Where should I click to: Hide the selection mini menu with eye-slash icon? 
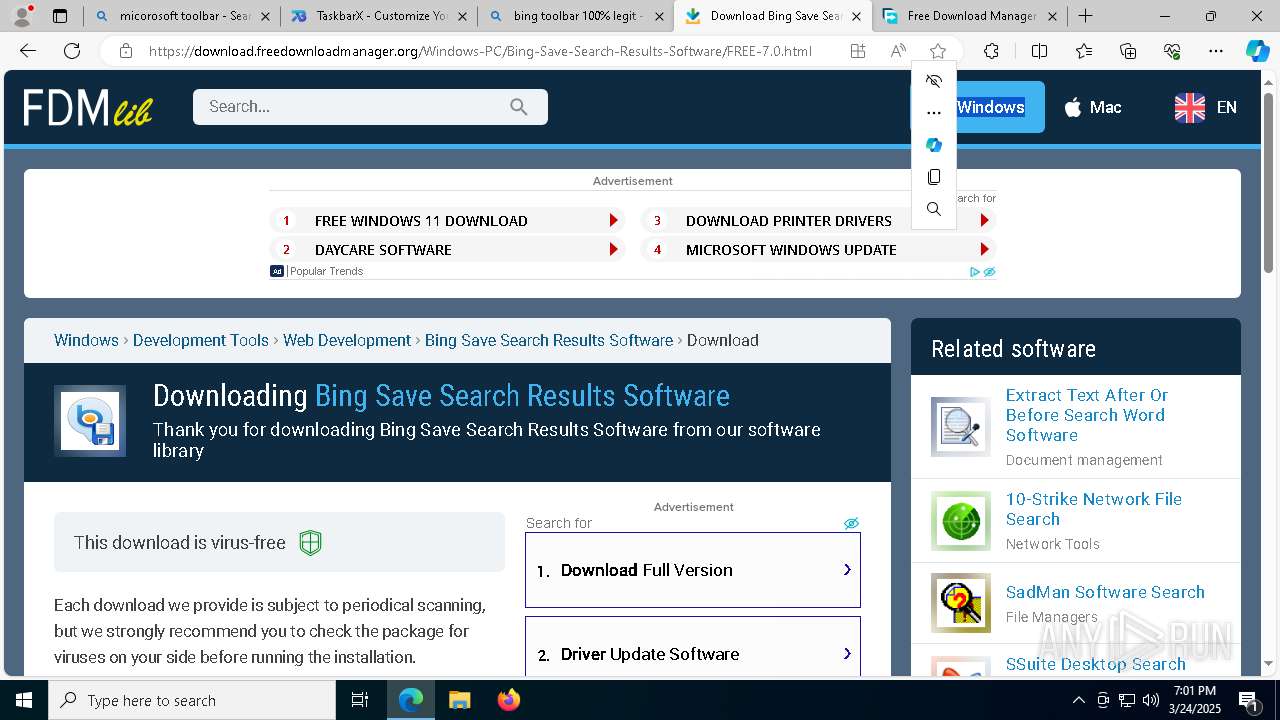934,81
